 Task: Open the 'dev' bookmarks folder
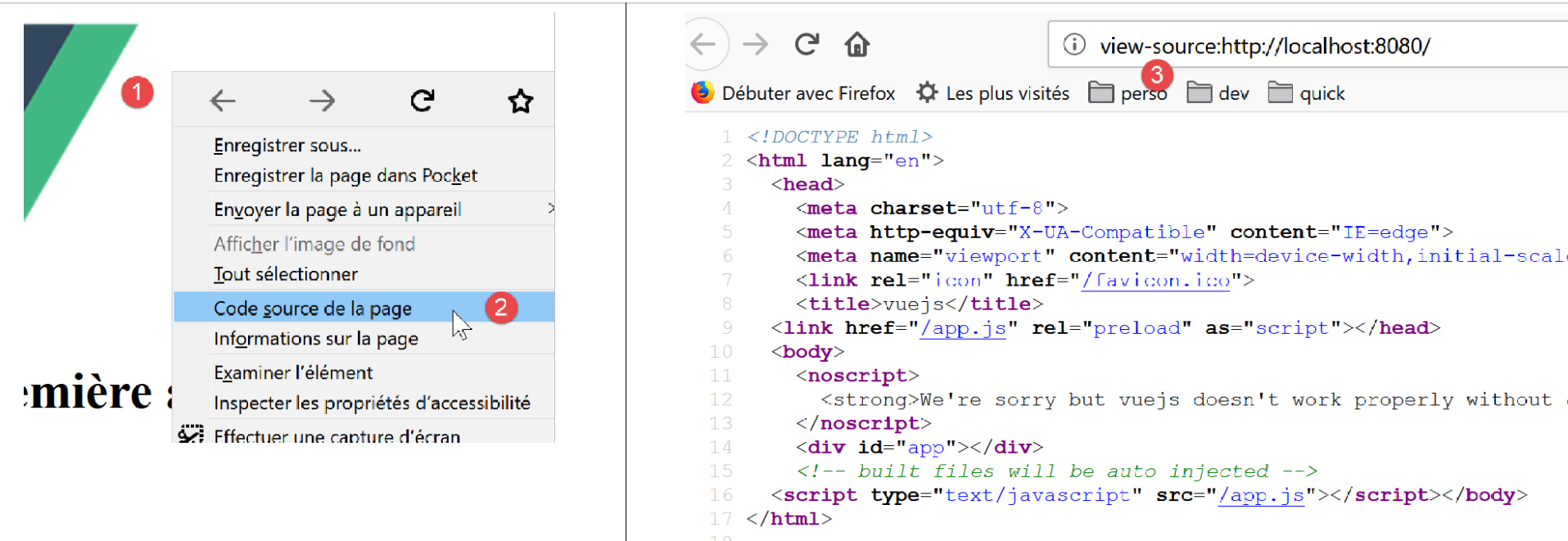[x=1218, y=93]
